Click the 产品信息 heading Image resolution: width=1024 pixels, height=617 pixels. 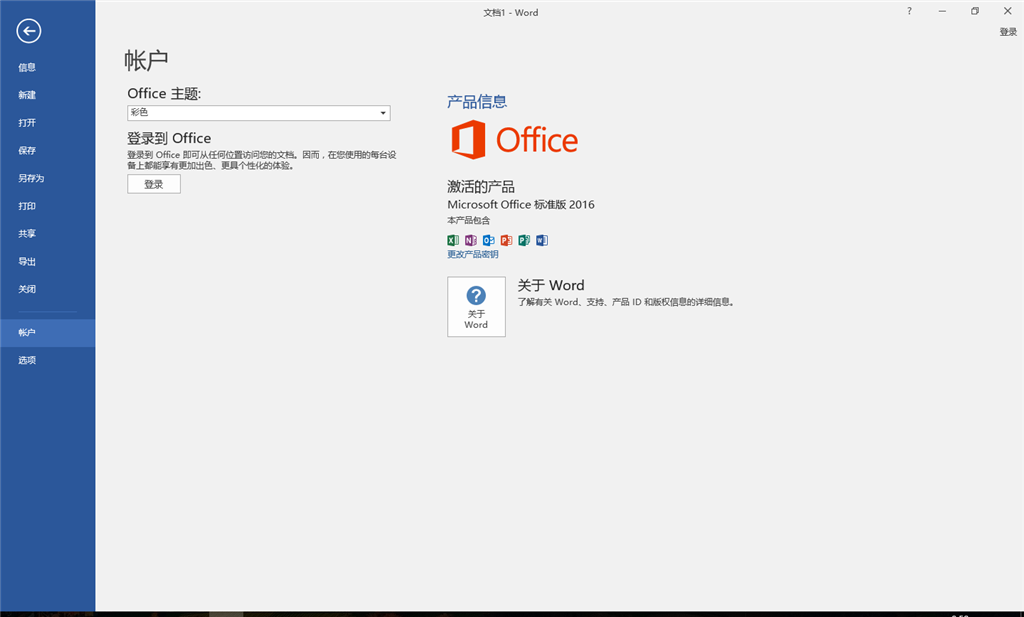point(477,102)
